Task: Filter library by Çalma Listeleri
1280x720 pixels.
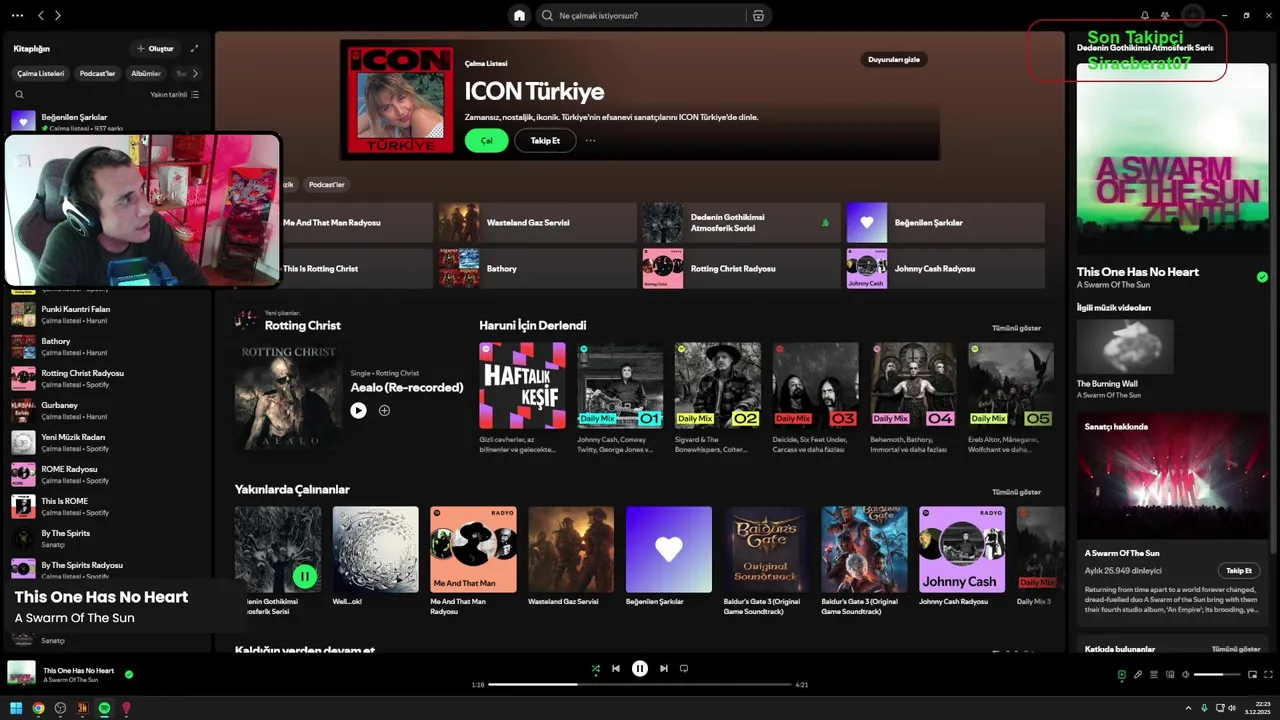Action: pos(41,73)
